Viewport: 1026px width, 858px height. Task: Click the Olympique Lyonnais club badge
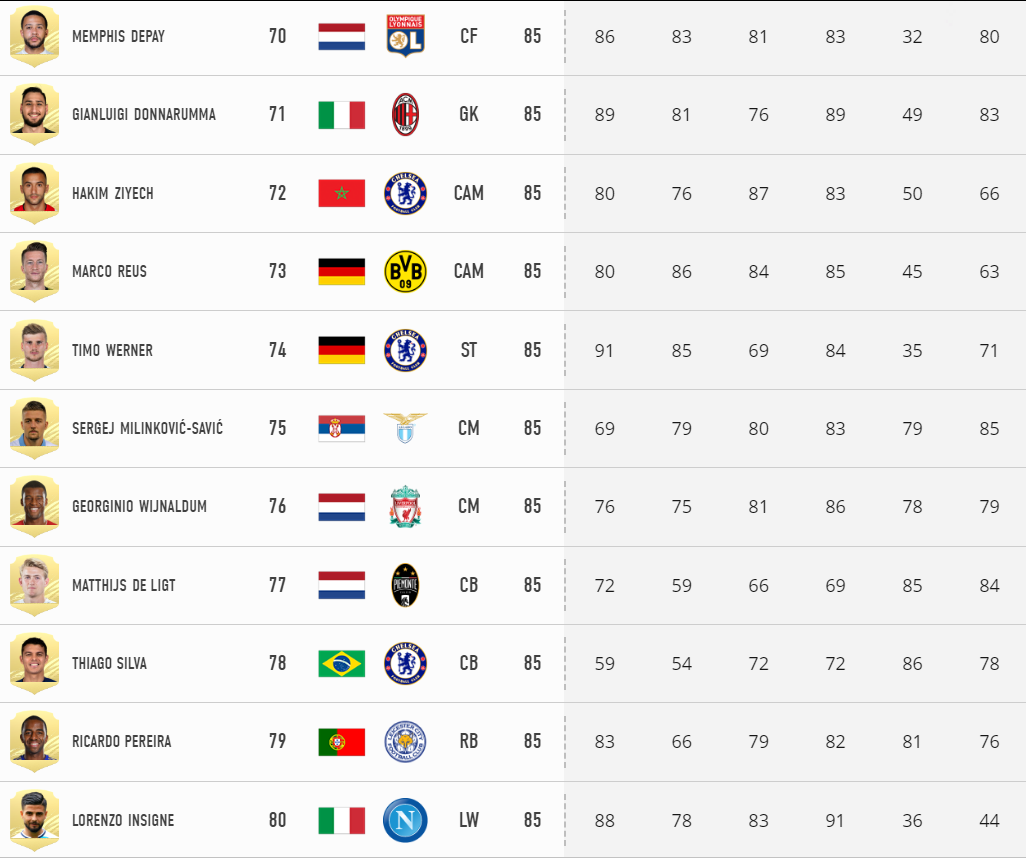click(x=405, y=36)
